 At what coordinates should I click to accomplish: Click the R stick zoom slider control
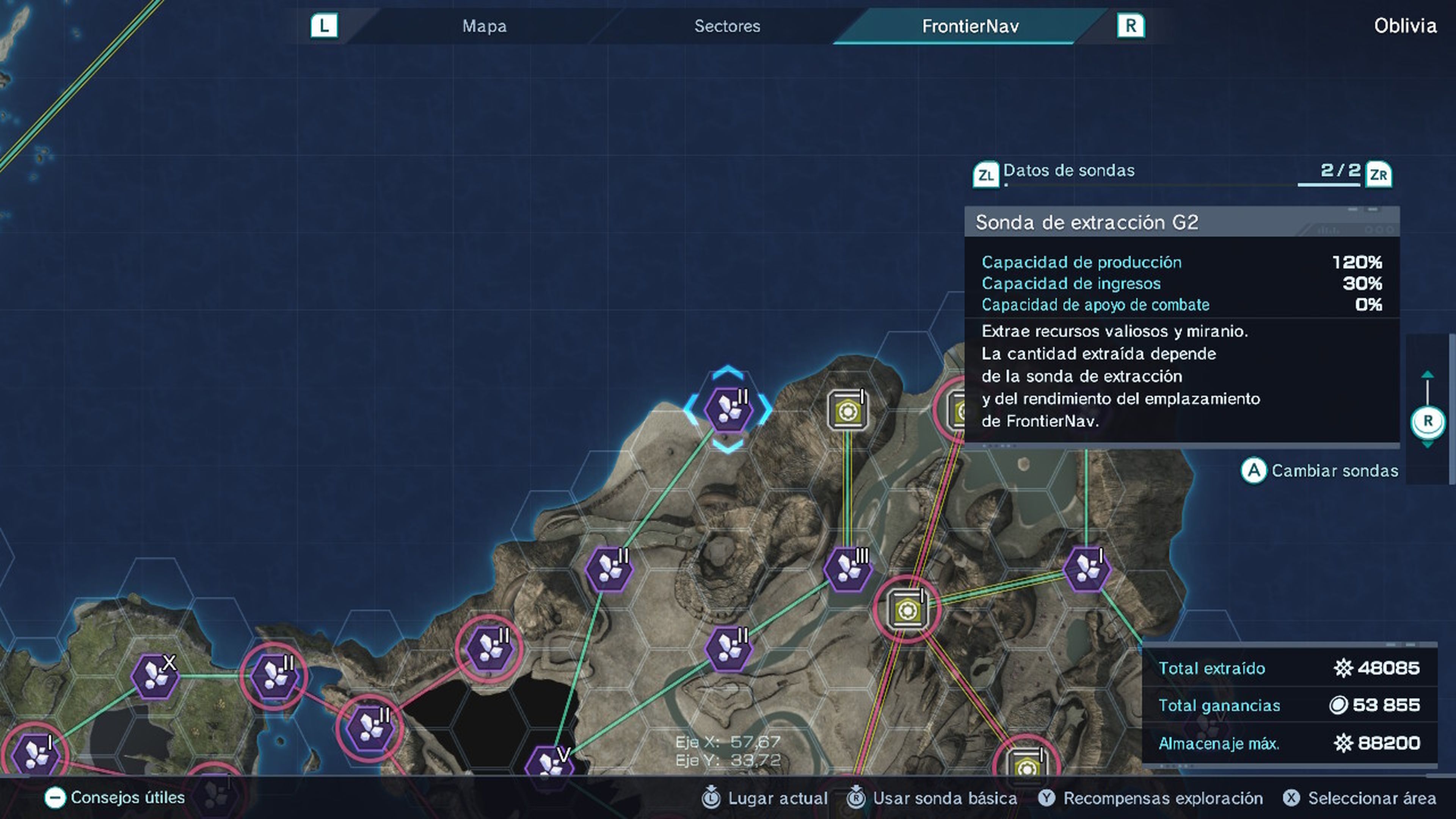1428,421
